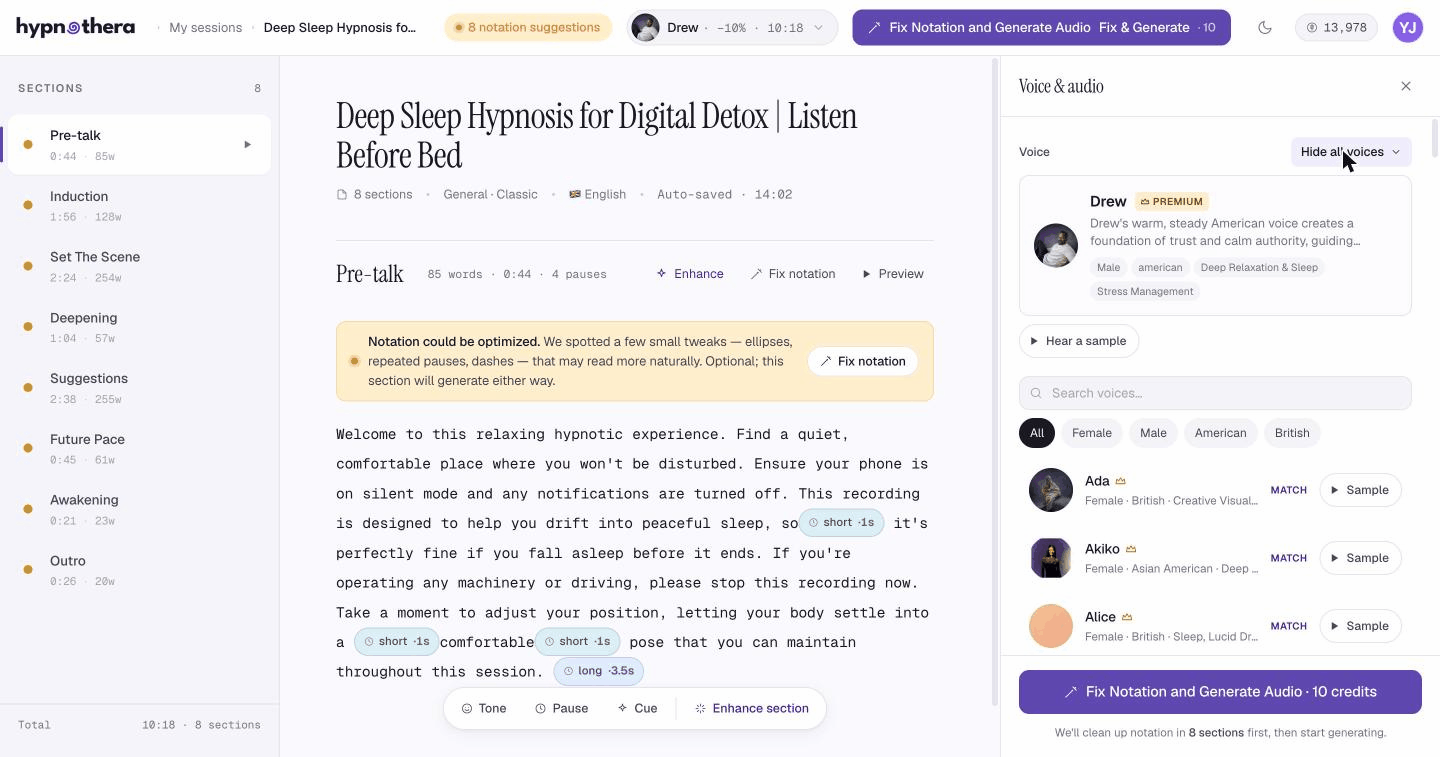This screenshot has height=757, width=1440.
Task: Select the Alice voice avatar
Action: [x=1051, y=626]
